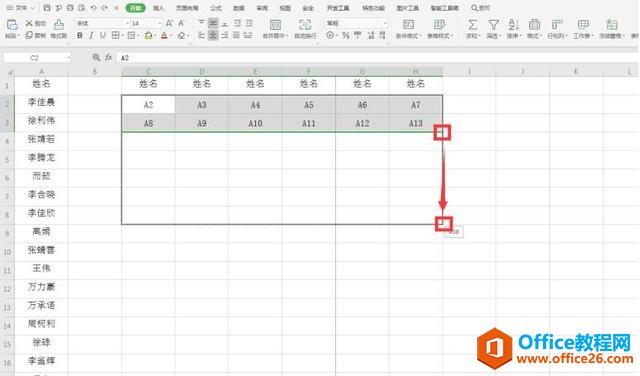Click the Sort A-Z icon
This screenshot has width=640, height=376.
[x=513, y=25]
